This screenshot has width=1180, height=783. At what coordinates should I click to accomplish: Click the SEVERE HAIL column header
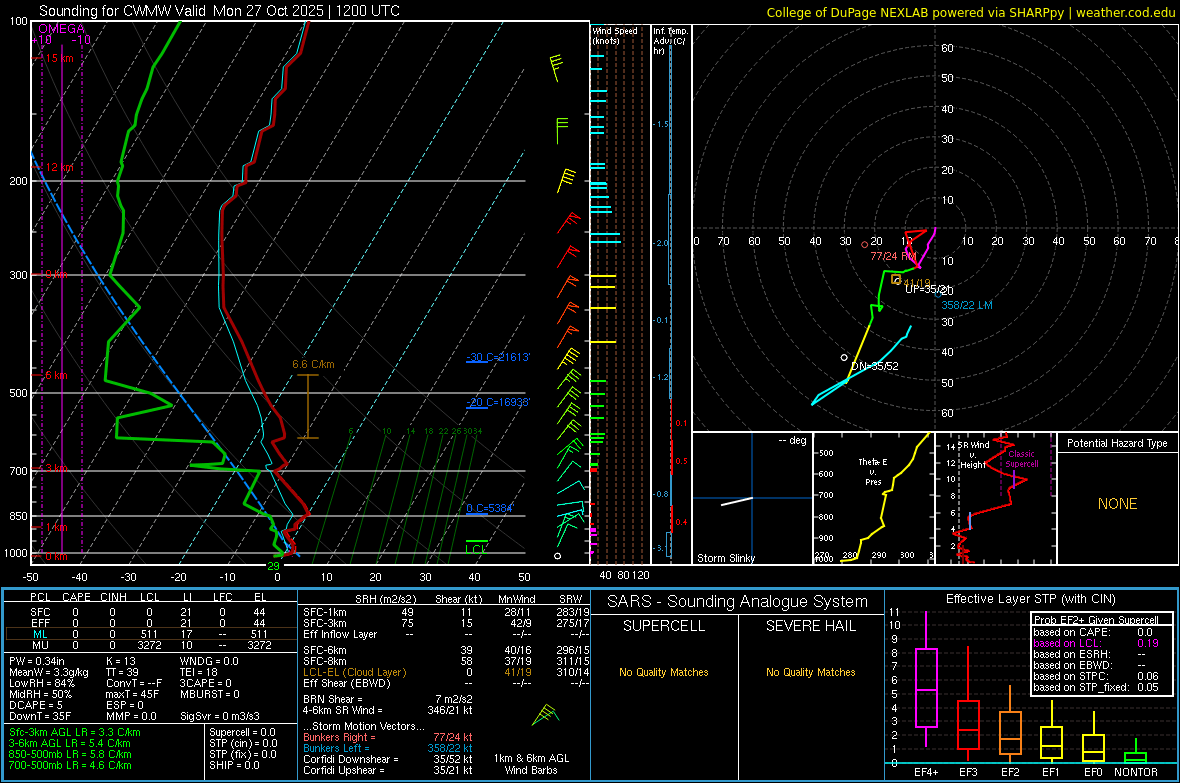(x=810, y=626)
